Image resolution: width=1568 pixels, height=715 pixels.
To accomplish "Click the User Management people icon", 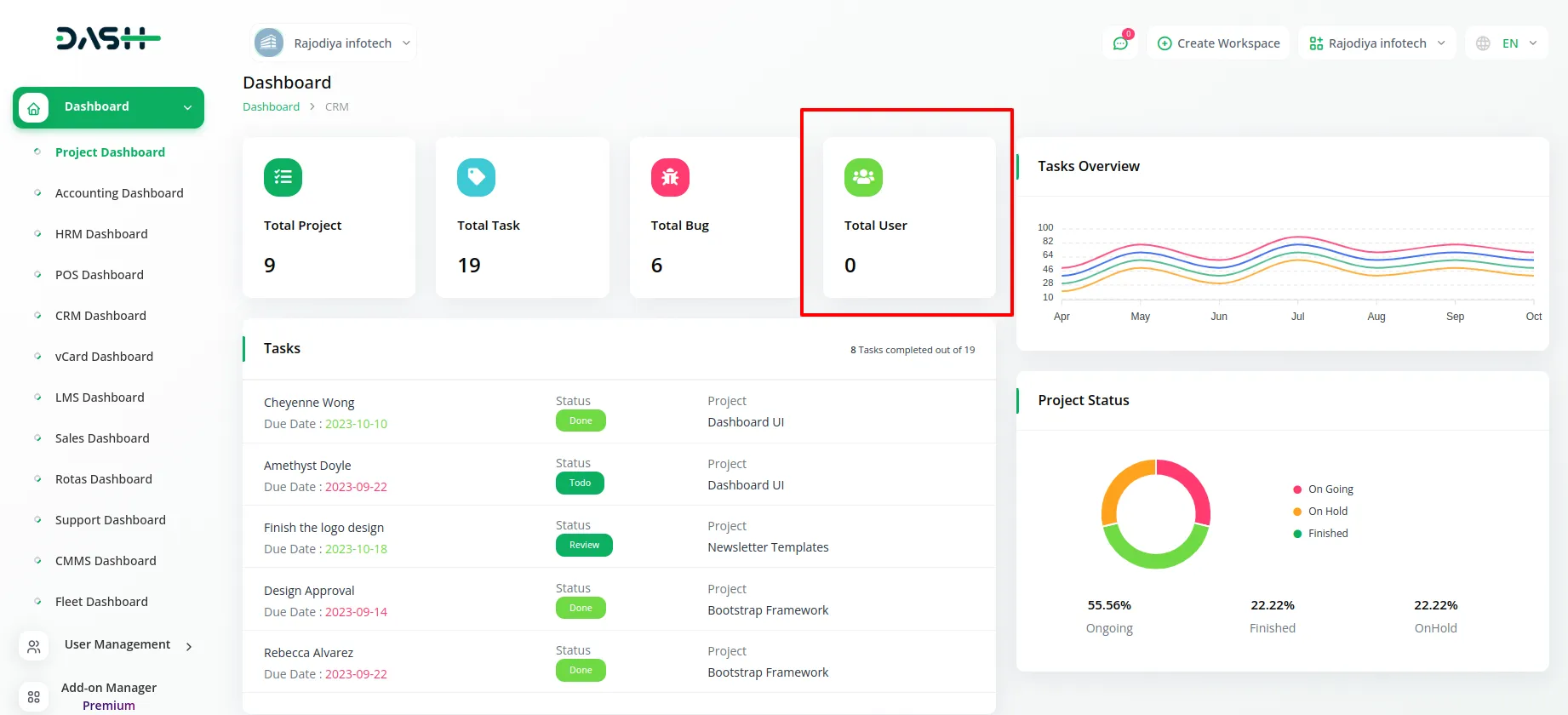I will [x=34, y=647].
